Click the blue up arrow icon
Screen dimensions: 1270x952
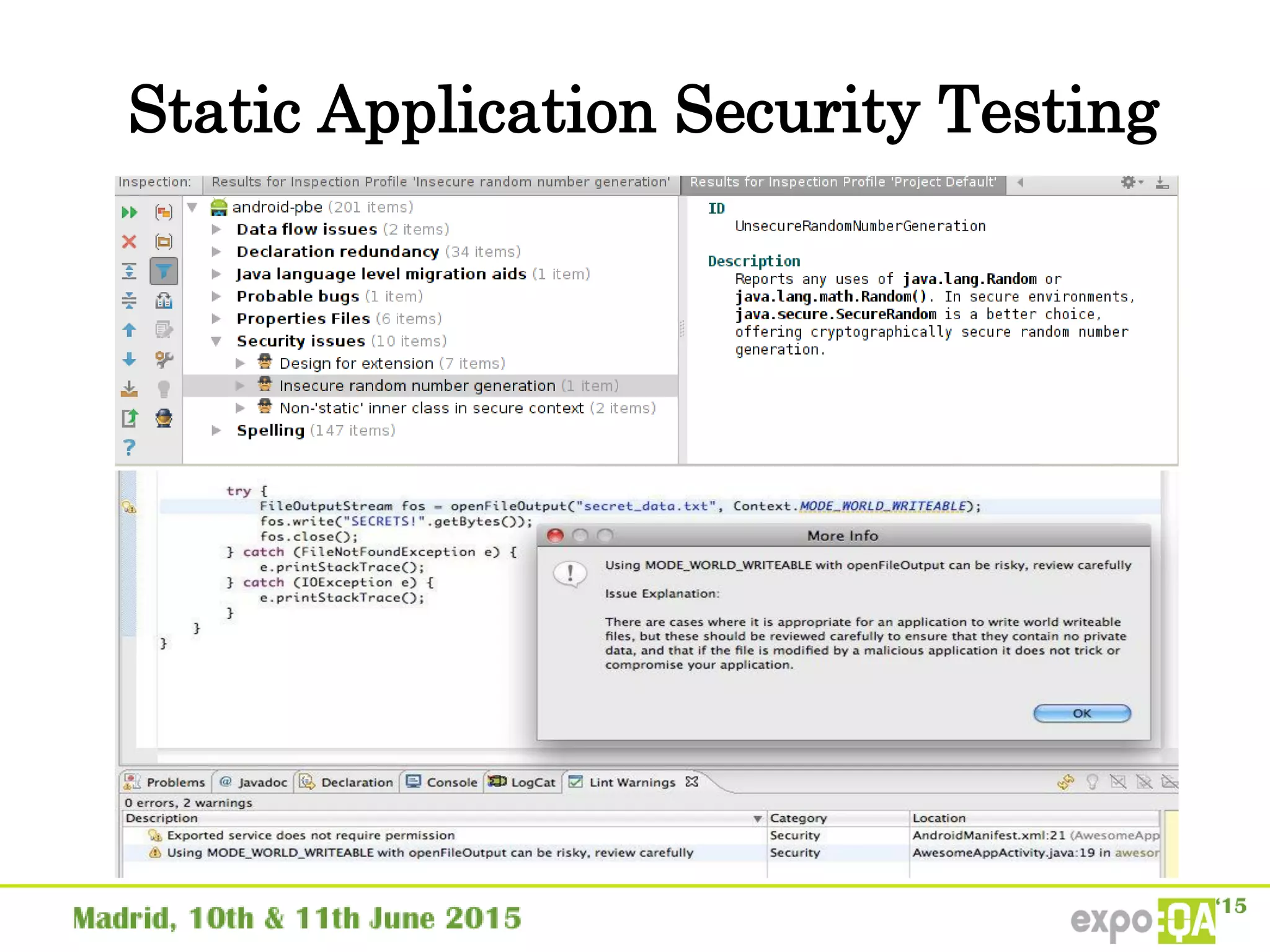(129, 330)
